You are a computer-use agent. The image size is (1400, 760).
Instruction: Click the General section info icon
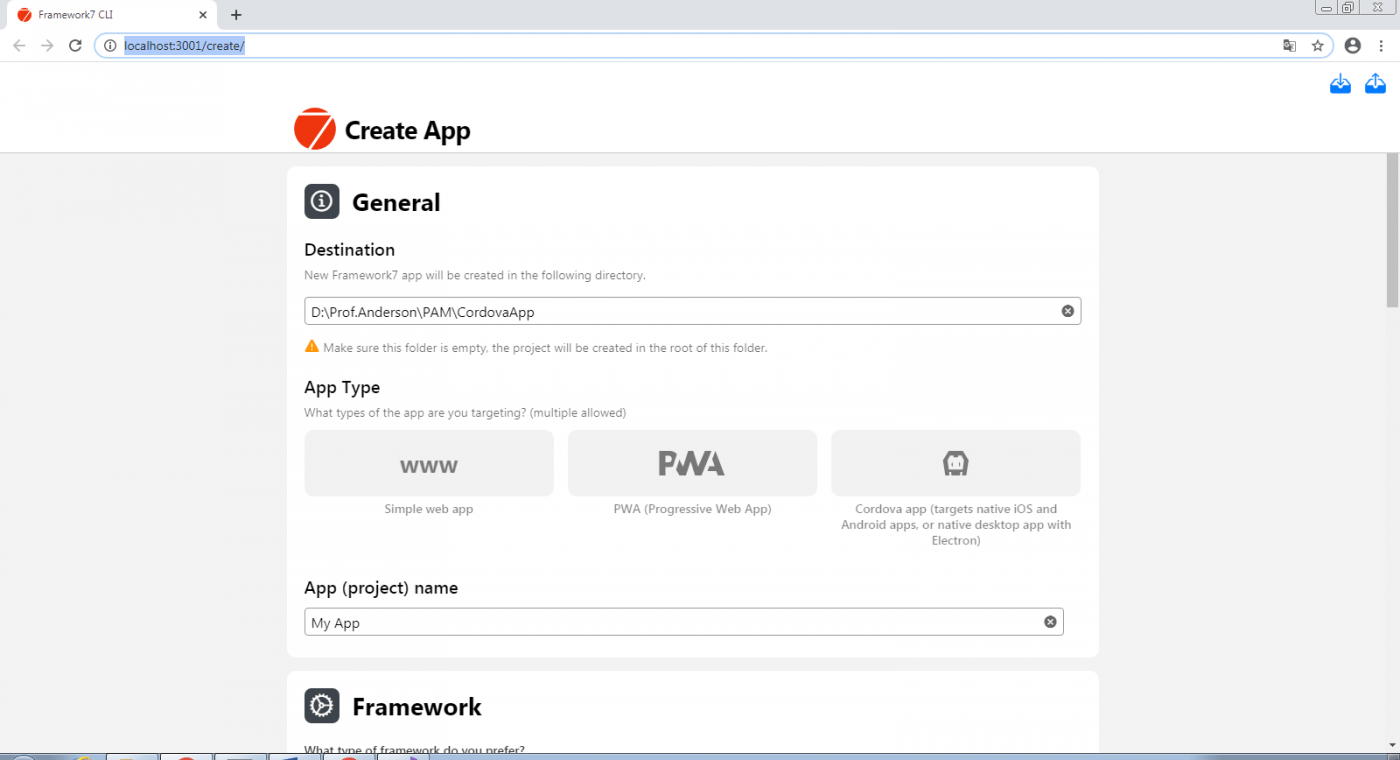(x=322, y=201)
